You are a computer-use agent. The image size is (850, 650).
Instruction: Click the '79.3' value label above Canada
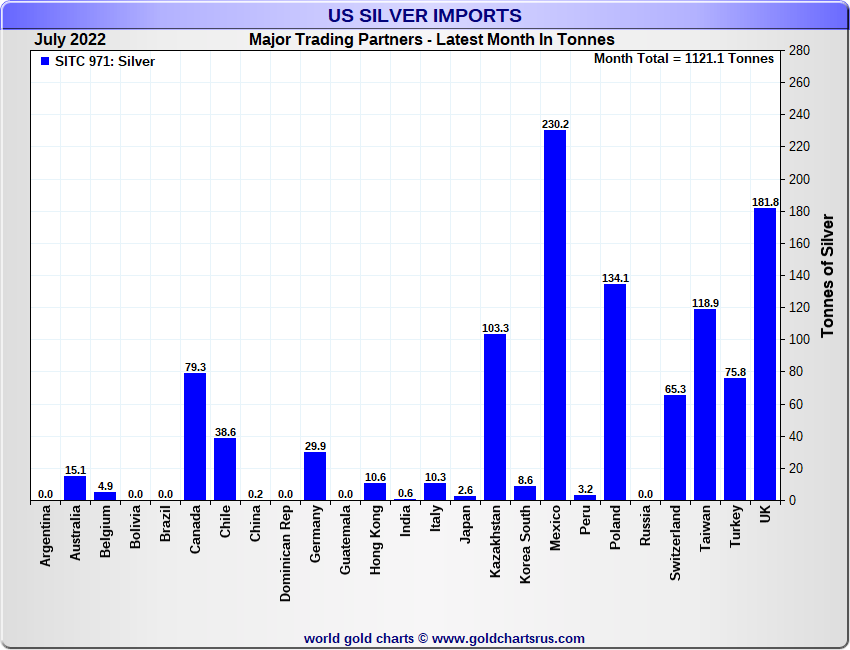click(195, 367)
